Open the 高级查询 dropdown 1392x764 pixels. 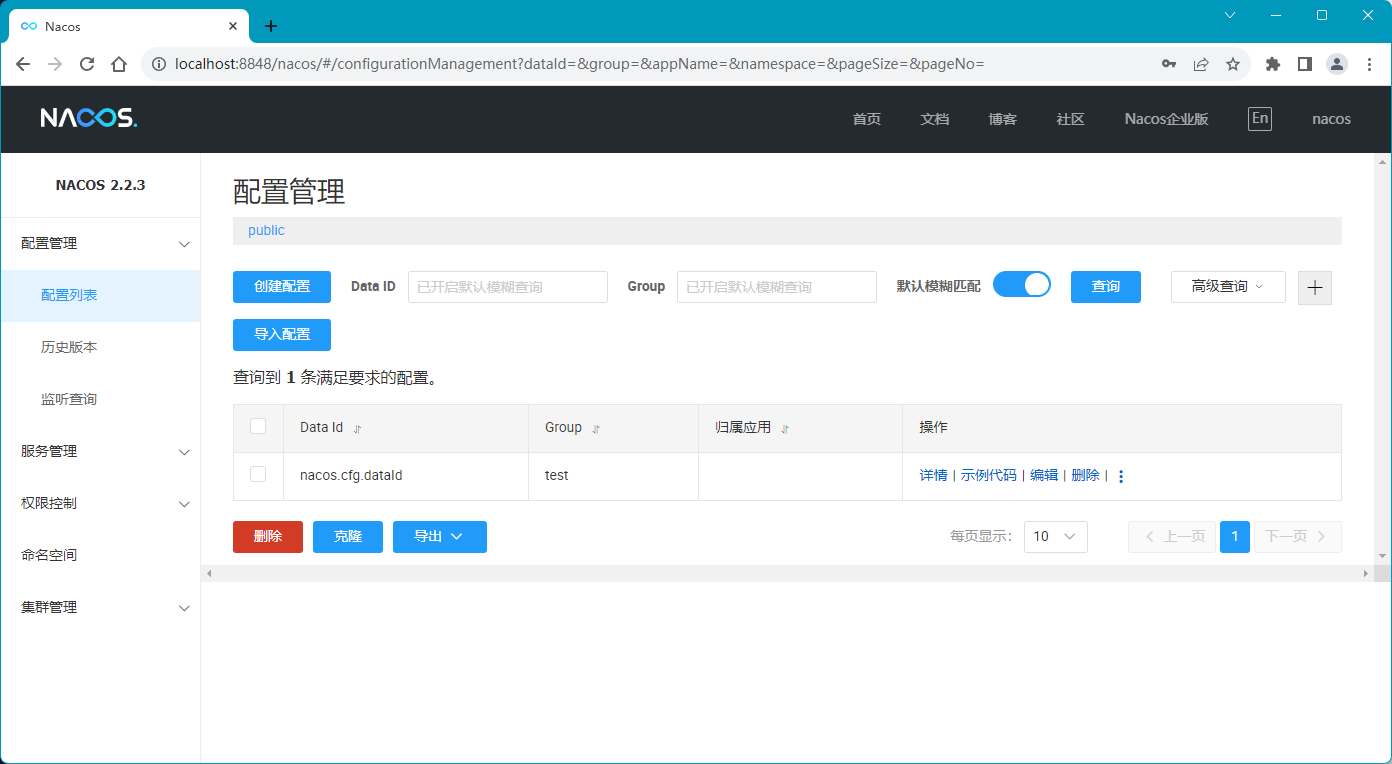pos(1228,286)
